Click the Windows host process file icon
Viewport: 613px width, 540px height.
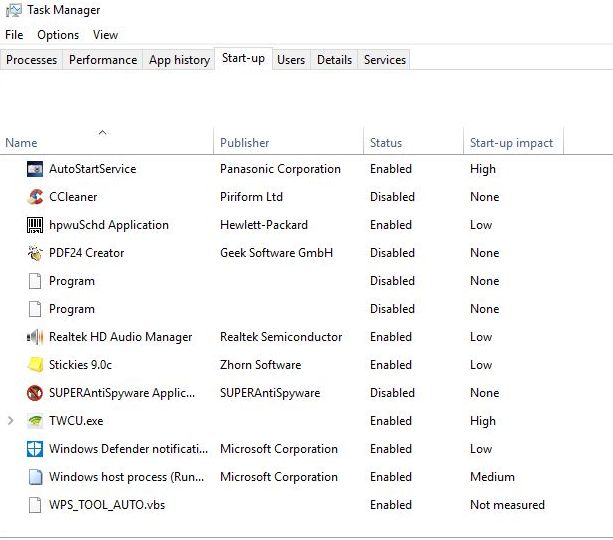tap(35, 477)
